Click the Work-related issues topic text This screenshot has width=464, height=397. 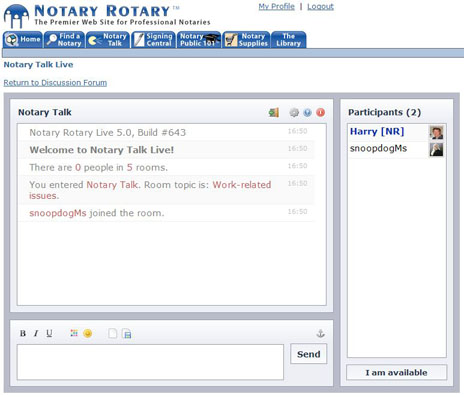(150, 190)
